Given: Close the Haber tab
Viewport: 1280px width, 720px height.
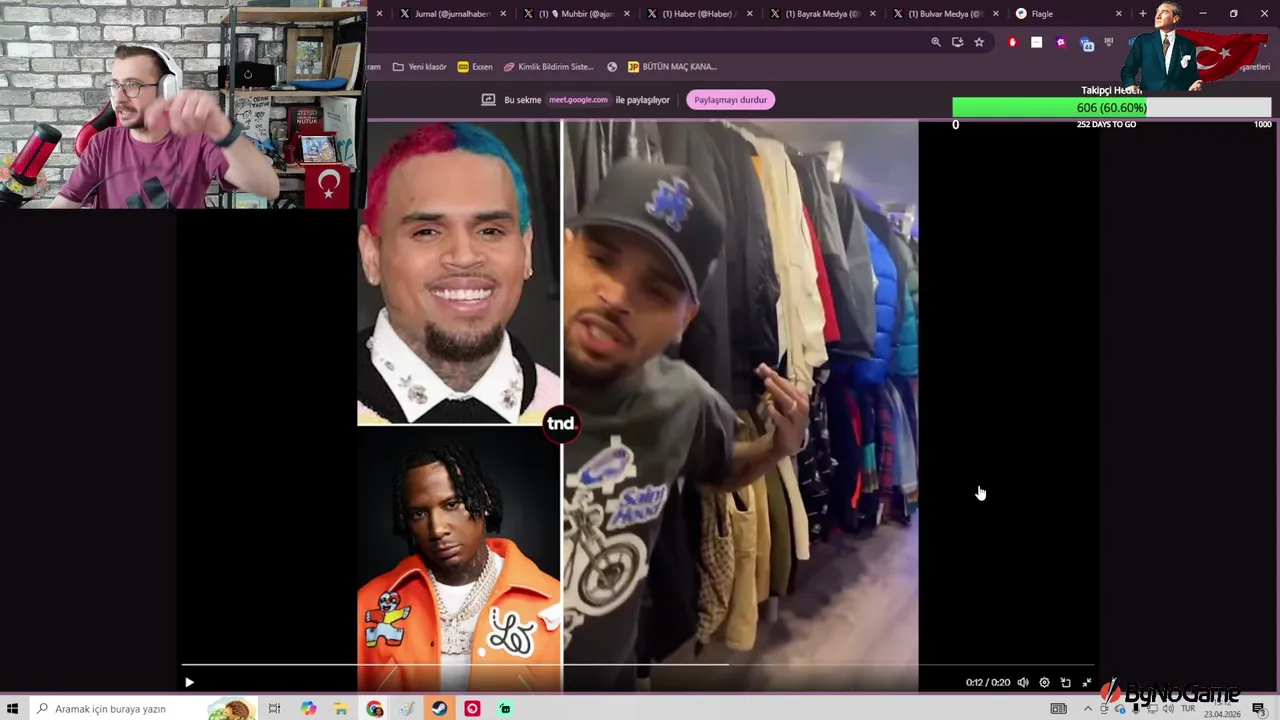Looking at the screenshot, I should (750, 14).
